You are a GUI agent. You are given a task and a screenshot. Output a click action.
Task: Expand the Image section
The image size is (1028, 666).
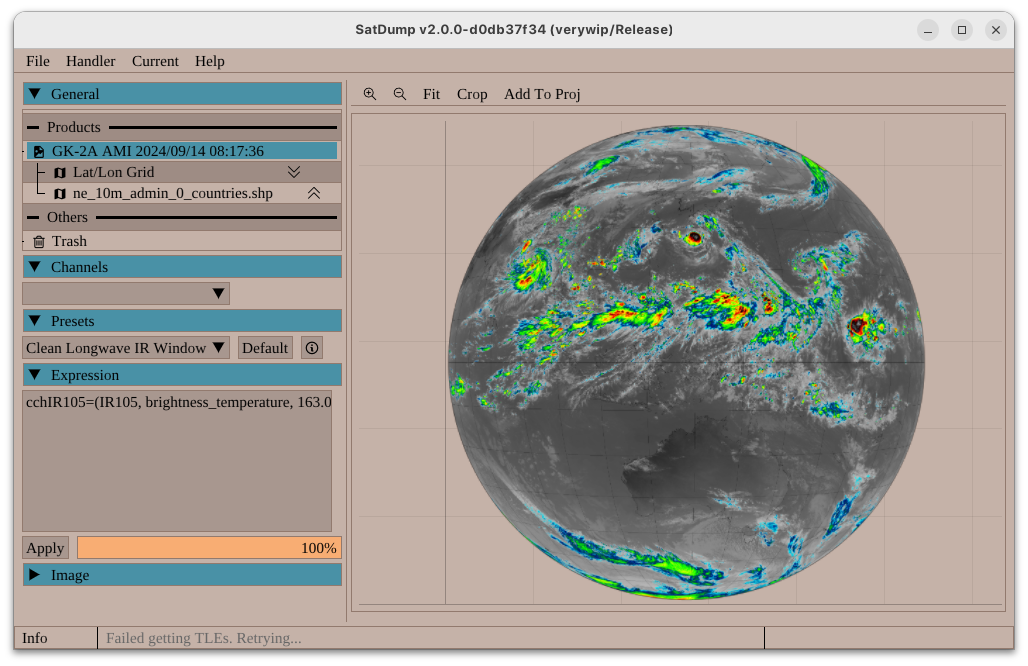click(x=35, y=575)
